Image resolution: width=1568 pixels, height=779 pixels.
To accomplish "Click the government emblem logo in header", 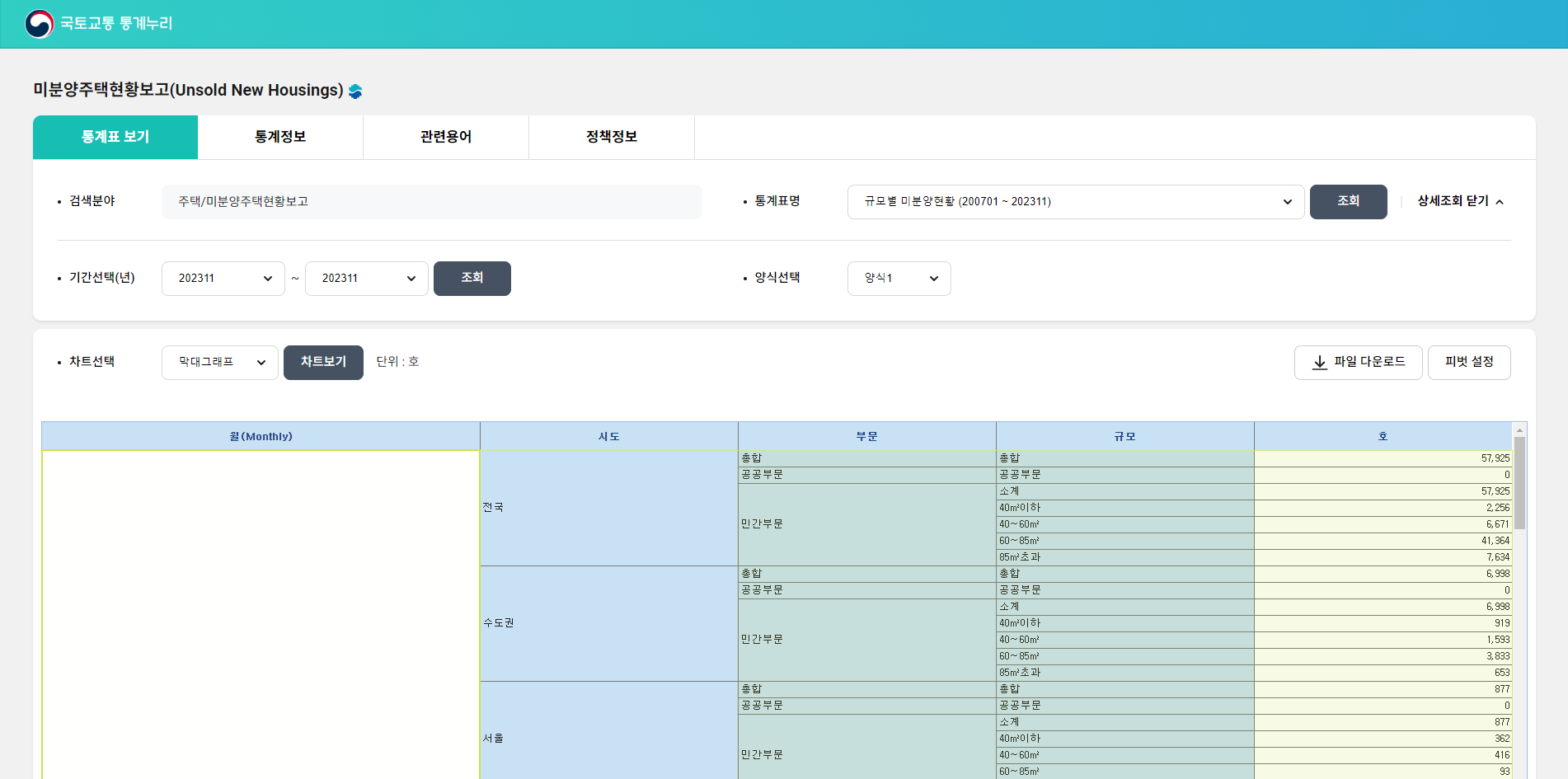I will point(37,23).
